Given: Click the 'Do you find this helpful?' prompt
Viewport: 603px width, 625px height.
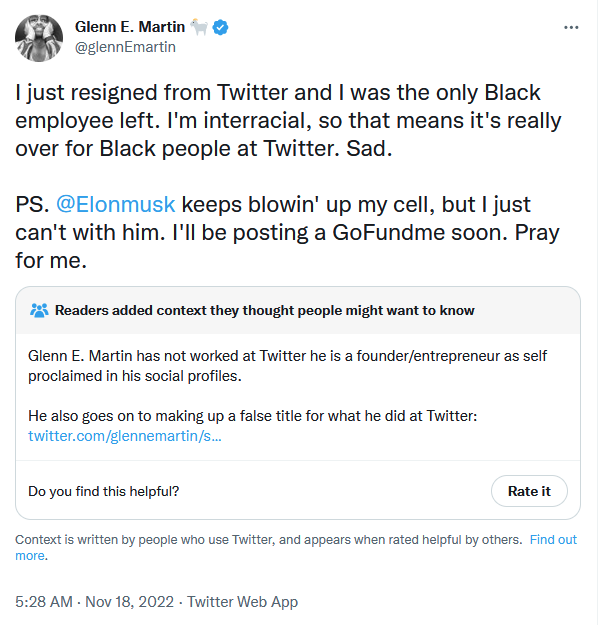Looking at the screenshot, I should tap(104, 491).
